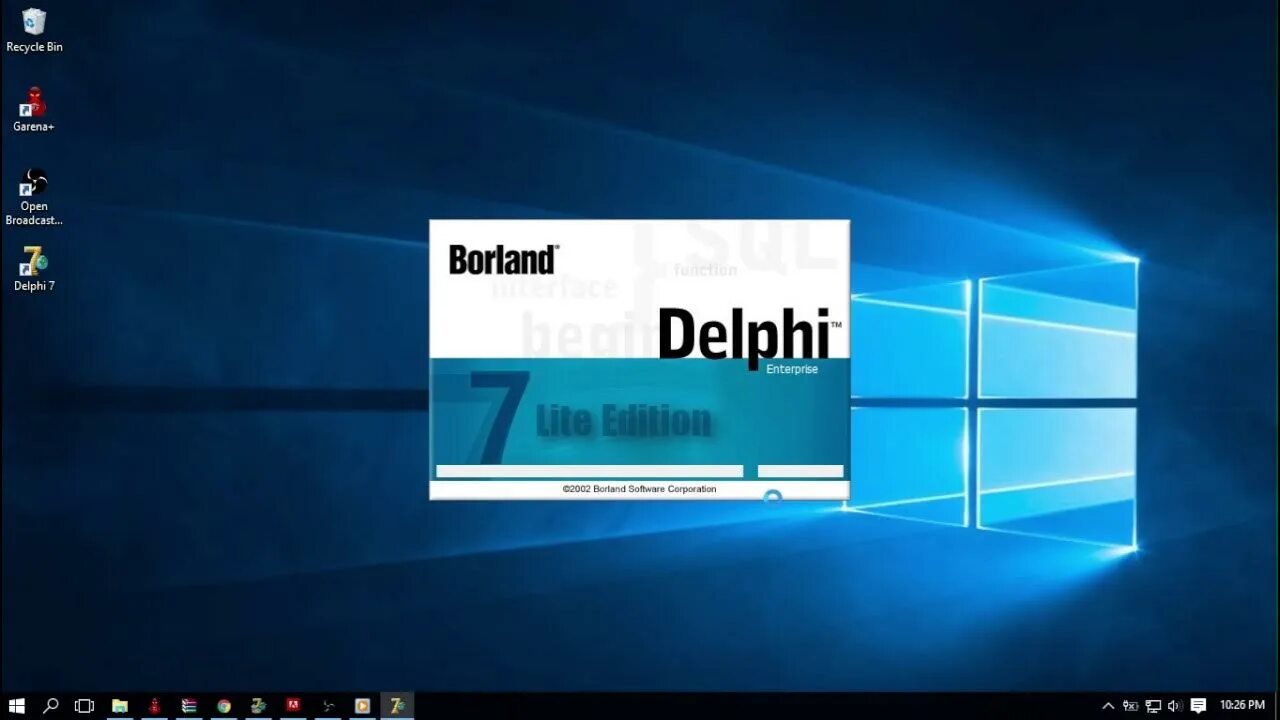Open the Windows Start menu
Screen dimensions: 1280x720
point(16,706)
